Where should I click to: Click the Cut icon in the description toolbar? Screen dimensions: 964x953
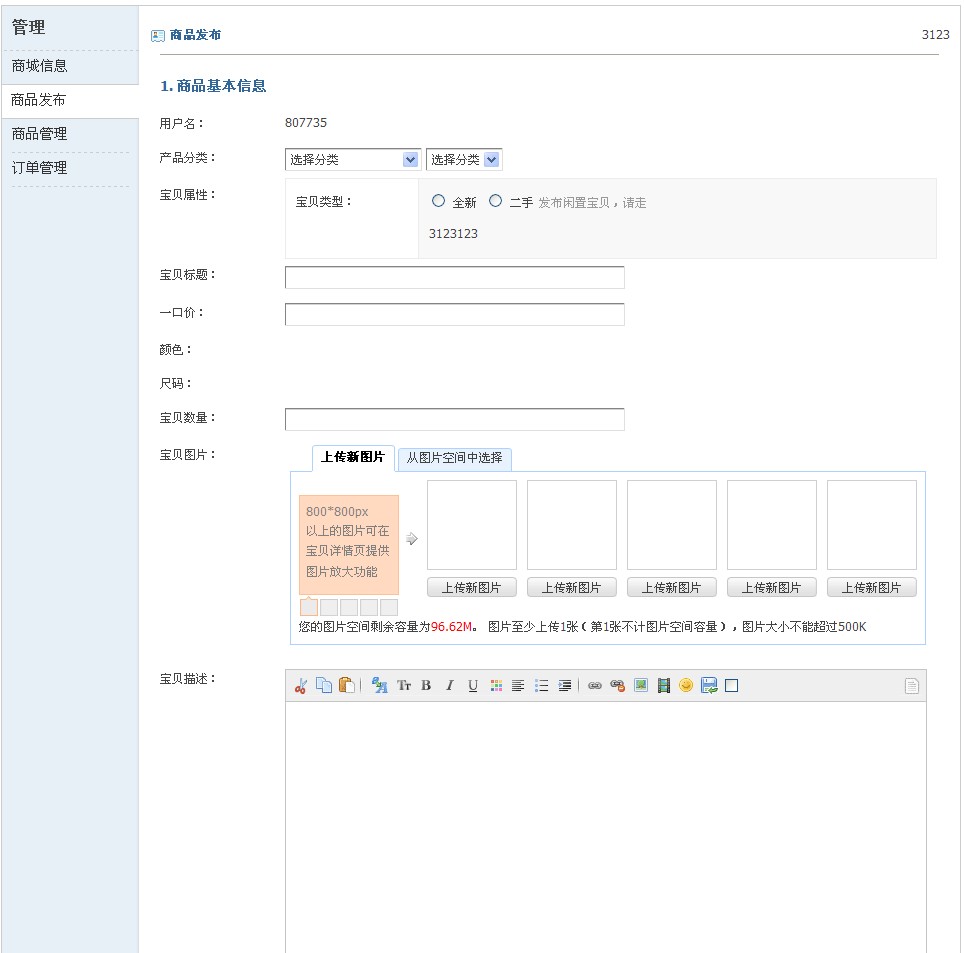tap(300, 685)
